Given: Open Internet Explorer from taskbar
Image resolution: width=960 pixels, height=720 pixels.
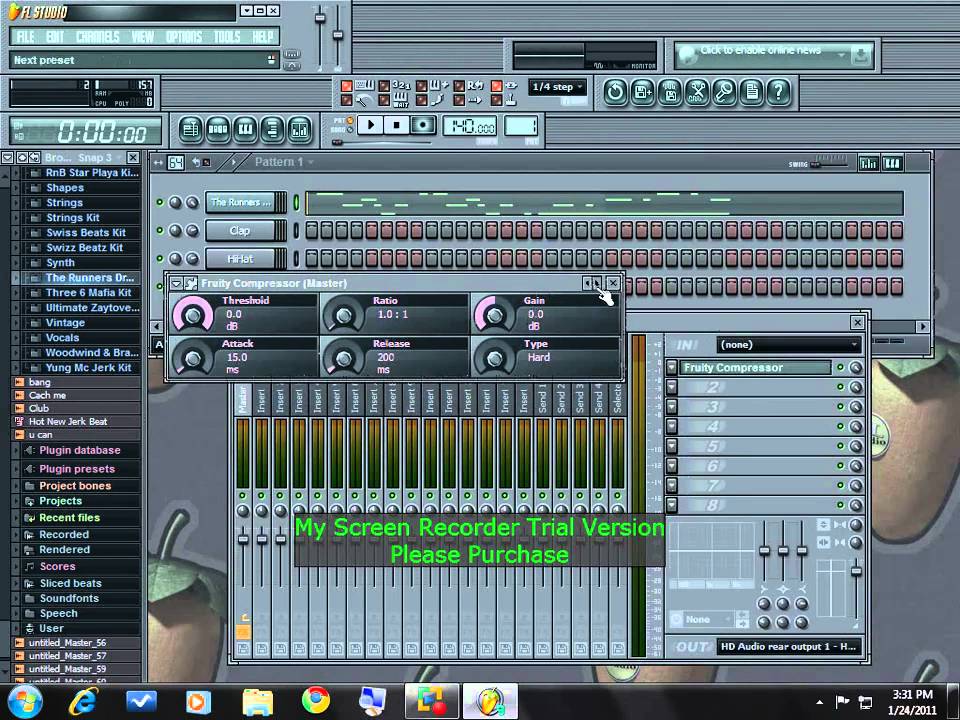Looking at the screenshot, I should [83, 702].
